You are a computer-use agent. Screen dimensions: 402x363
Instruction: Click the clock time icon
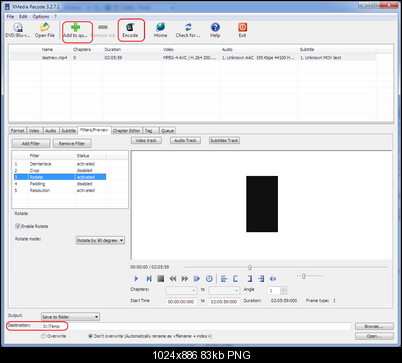pos(209,279)
